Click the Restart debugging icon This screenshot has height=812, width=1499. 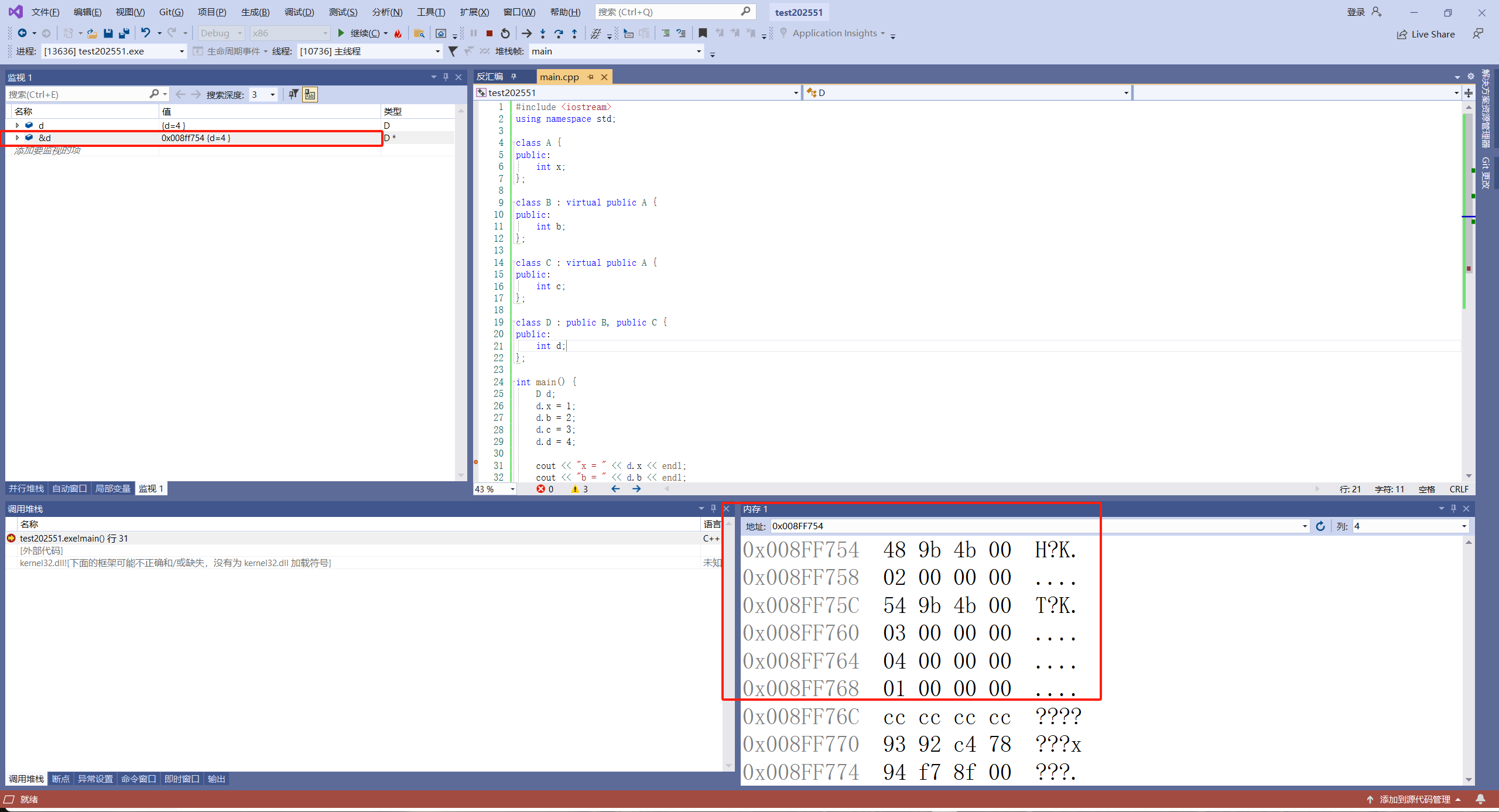505,33
